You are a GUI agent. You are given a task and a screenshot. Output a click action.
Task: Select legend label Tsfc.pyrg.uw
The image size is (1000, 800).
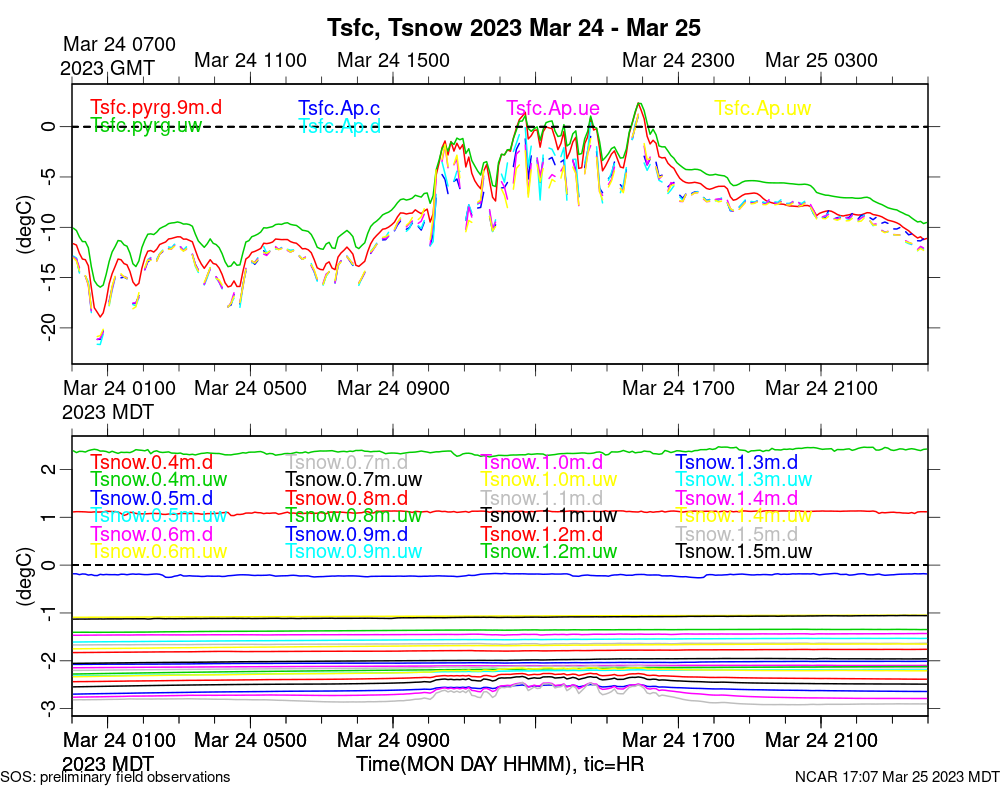147,125
